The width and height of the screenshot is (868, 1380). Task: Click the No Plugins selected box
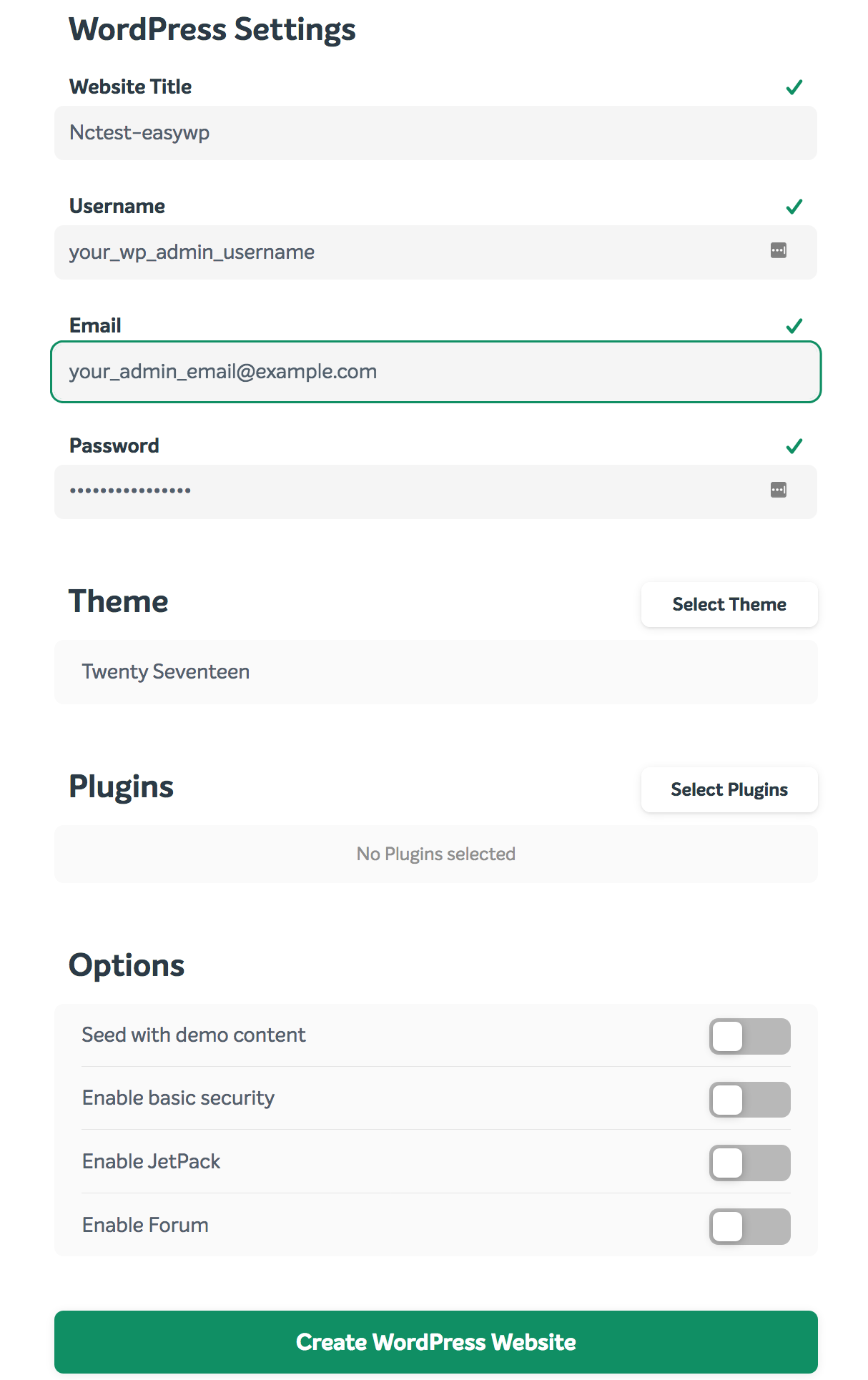point(436,854)
